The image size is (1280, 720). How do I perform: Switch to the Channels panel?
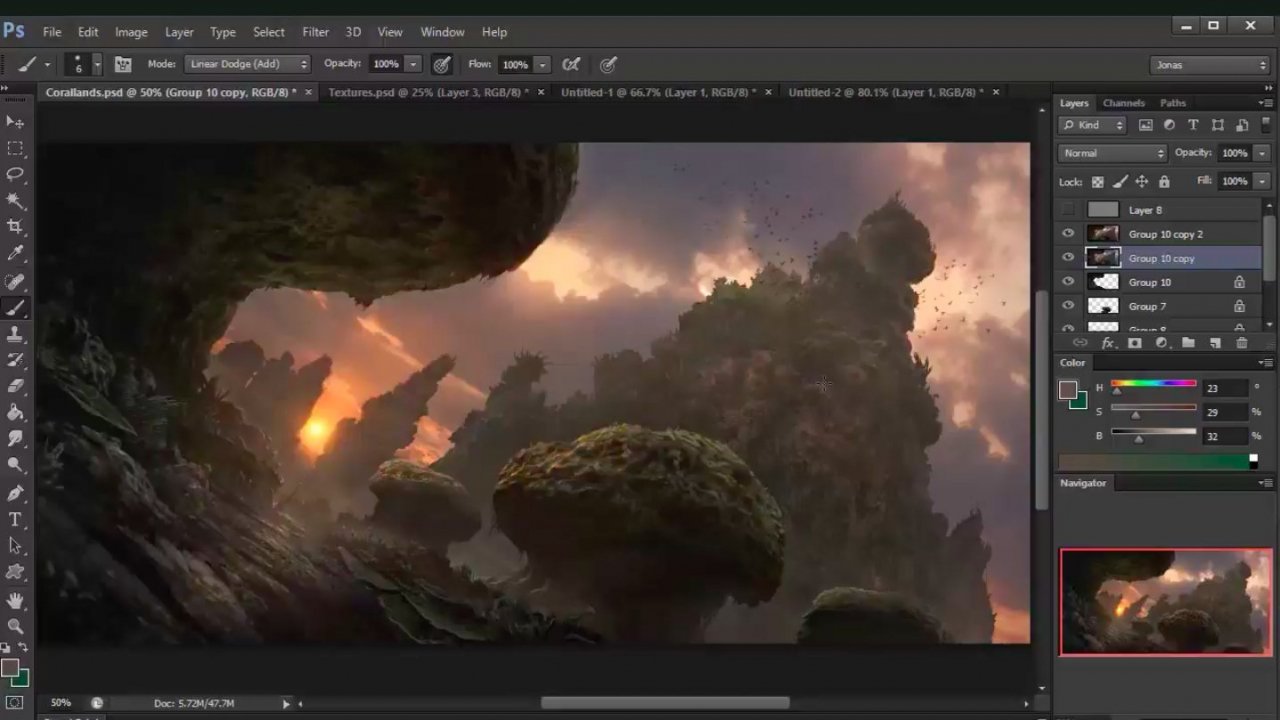[1123, 102]
